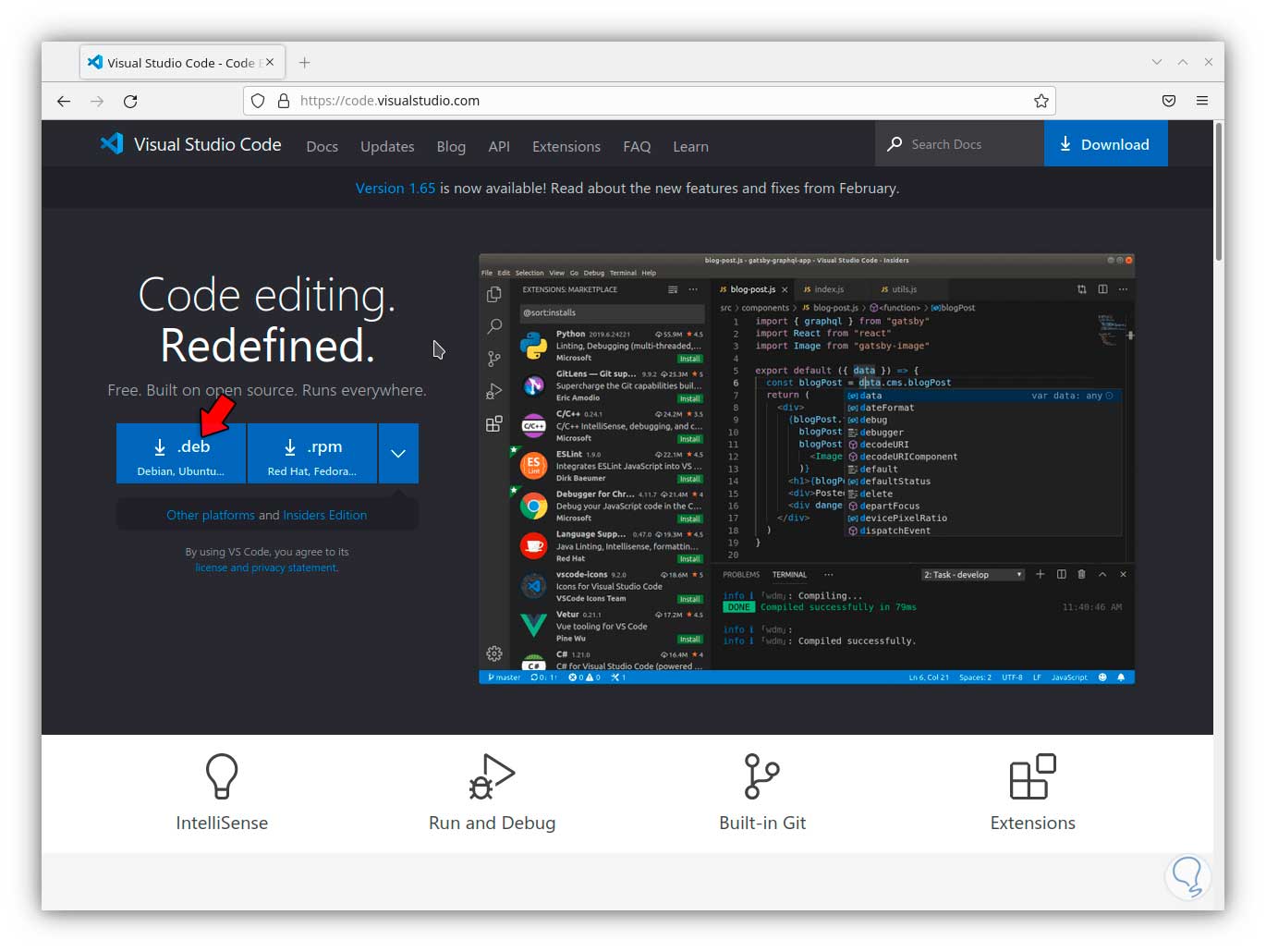Screen dimensions: 1266x952
Task: Click the IntelliSense lightbulb icon
Action: [x=222, y=776]
